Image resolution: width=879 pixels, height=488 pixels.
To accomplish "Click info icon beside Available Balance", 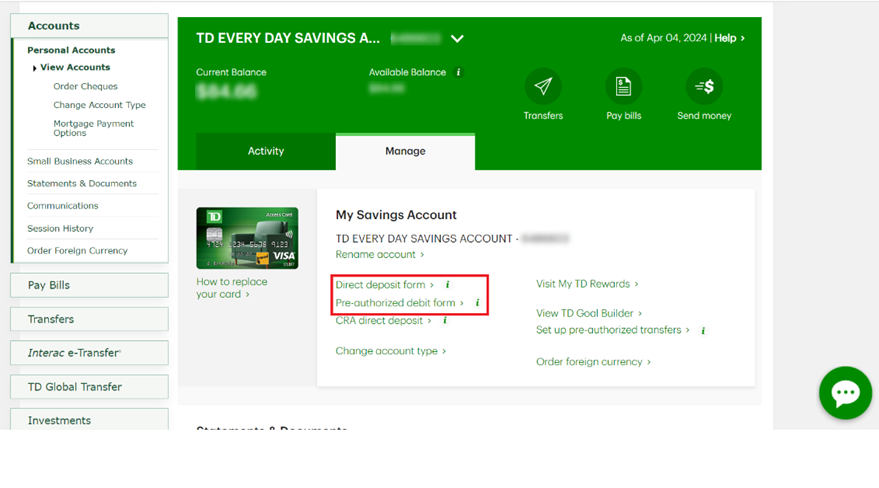I will (x=459, y=72).
